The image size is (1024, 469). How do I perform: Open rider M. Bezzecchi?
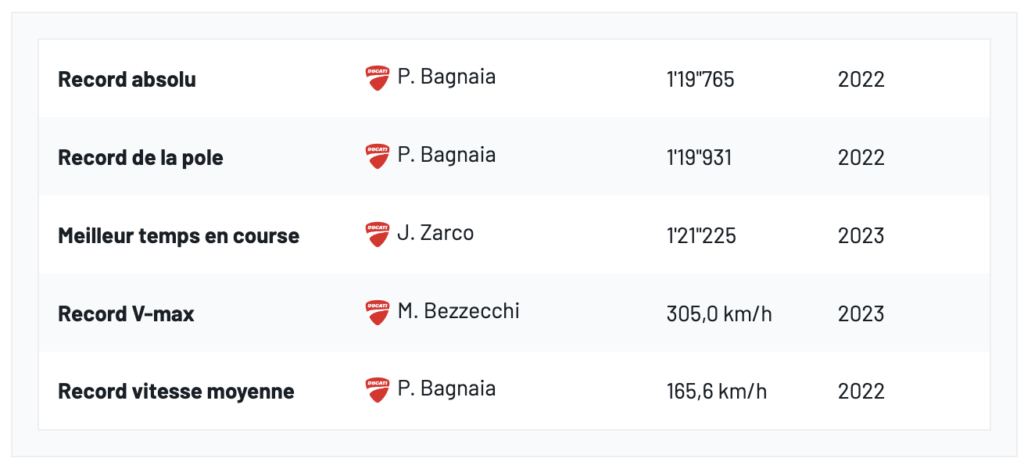pyautogui.click(x=458, y=311)
